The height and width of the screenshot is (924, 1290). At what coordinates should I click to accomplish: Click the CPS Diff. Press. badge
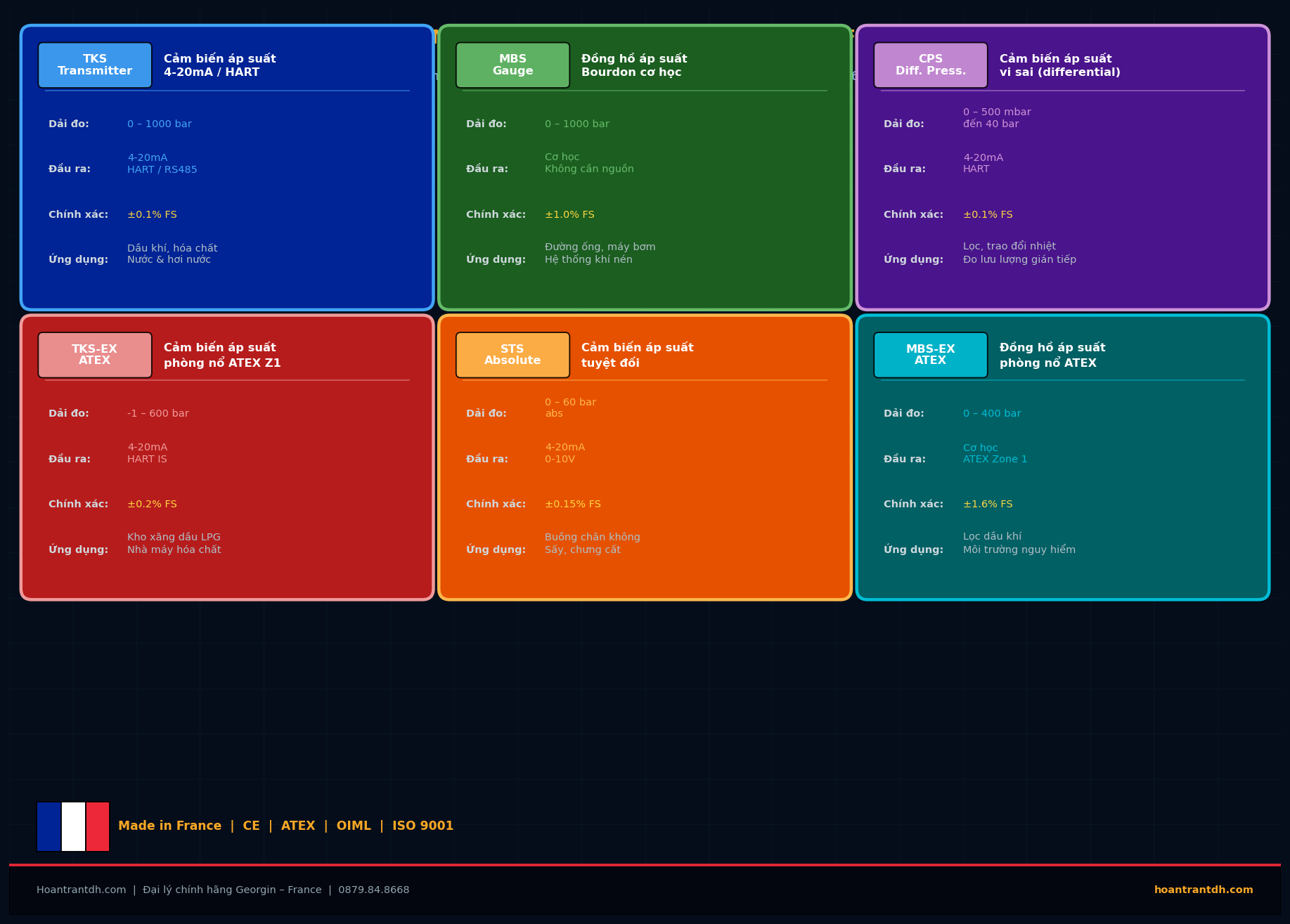[931, 65]
